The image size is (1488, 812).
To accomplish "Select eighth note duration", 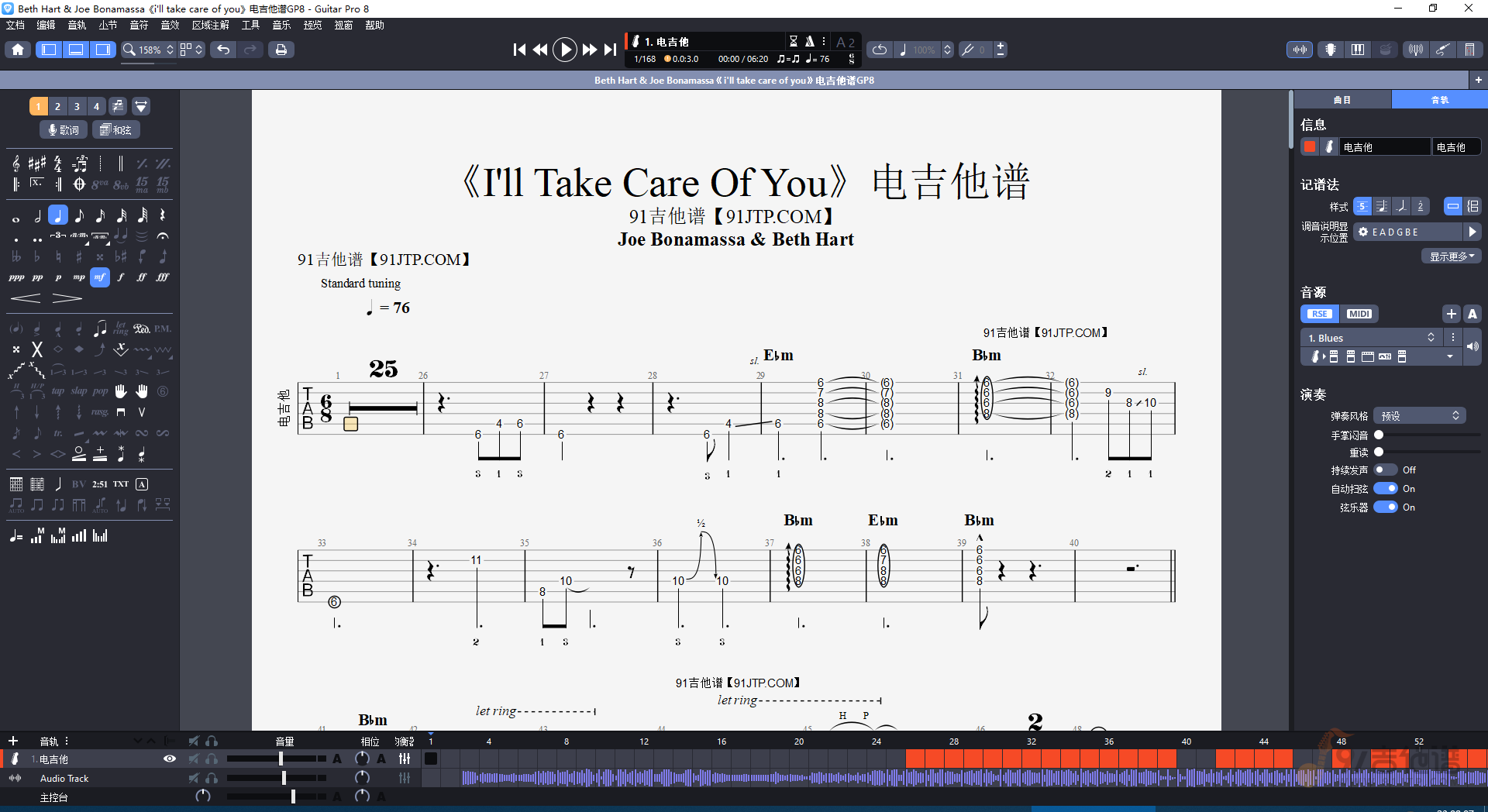I will (x=79, y=216).
